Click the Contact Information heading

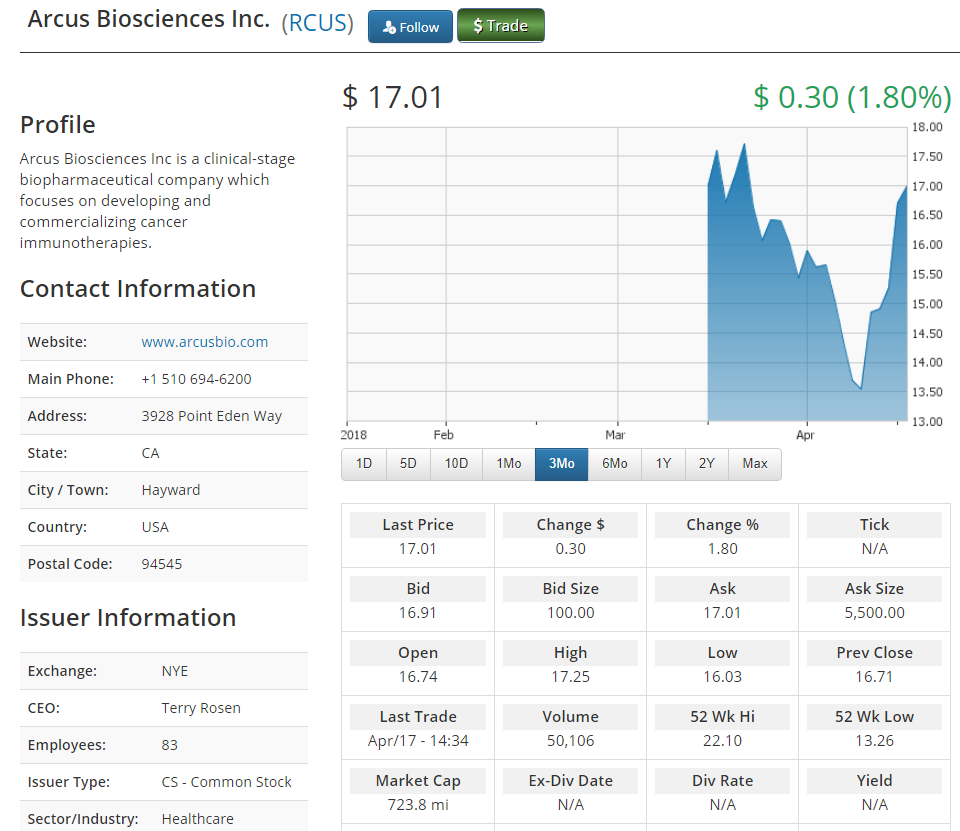pyautogui.click(x=138, y=288)
